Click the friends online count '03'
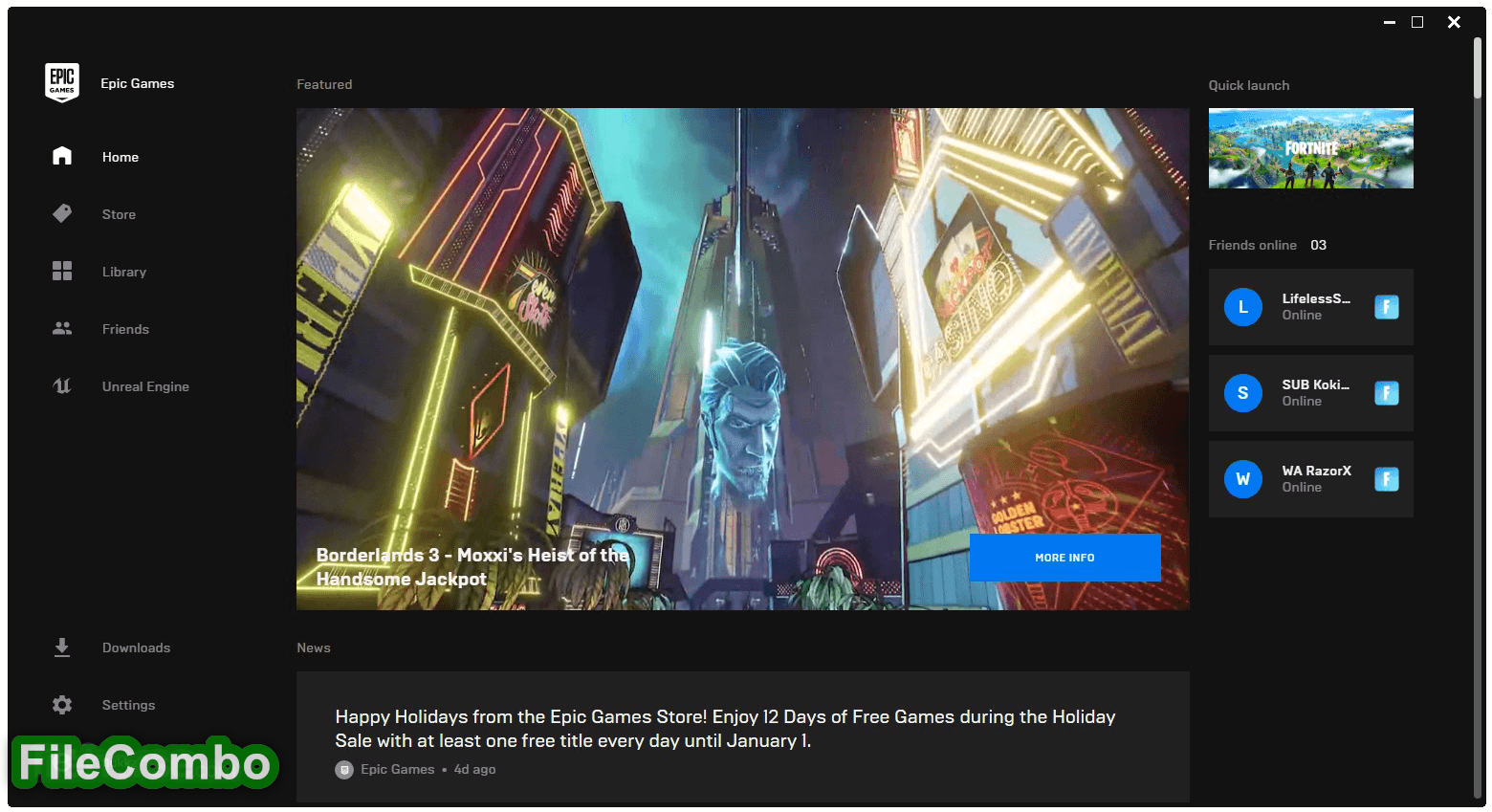This screenshot has width=1492, height=812. pos(1319,245)
